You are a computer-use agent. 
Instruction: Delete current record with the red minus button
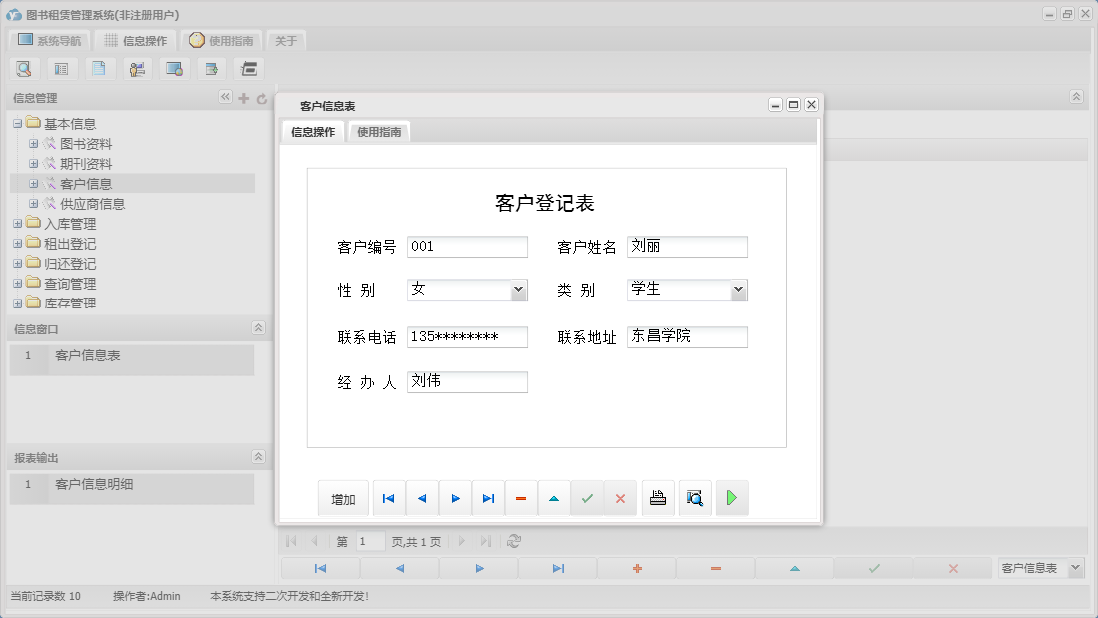(521, 497)
